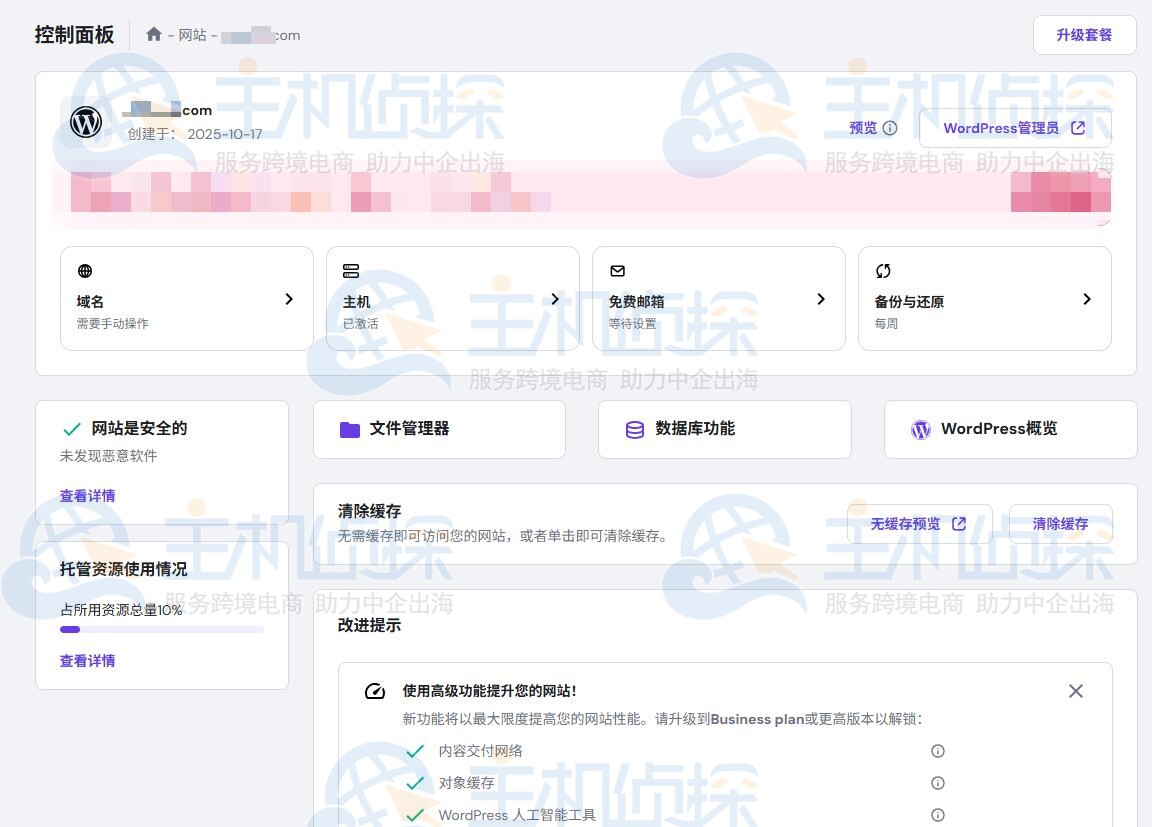Click the resource usage progress bar
Screen dimensions: 1152x827
[x=162, y=629]
